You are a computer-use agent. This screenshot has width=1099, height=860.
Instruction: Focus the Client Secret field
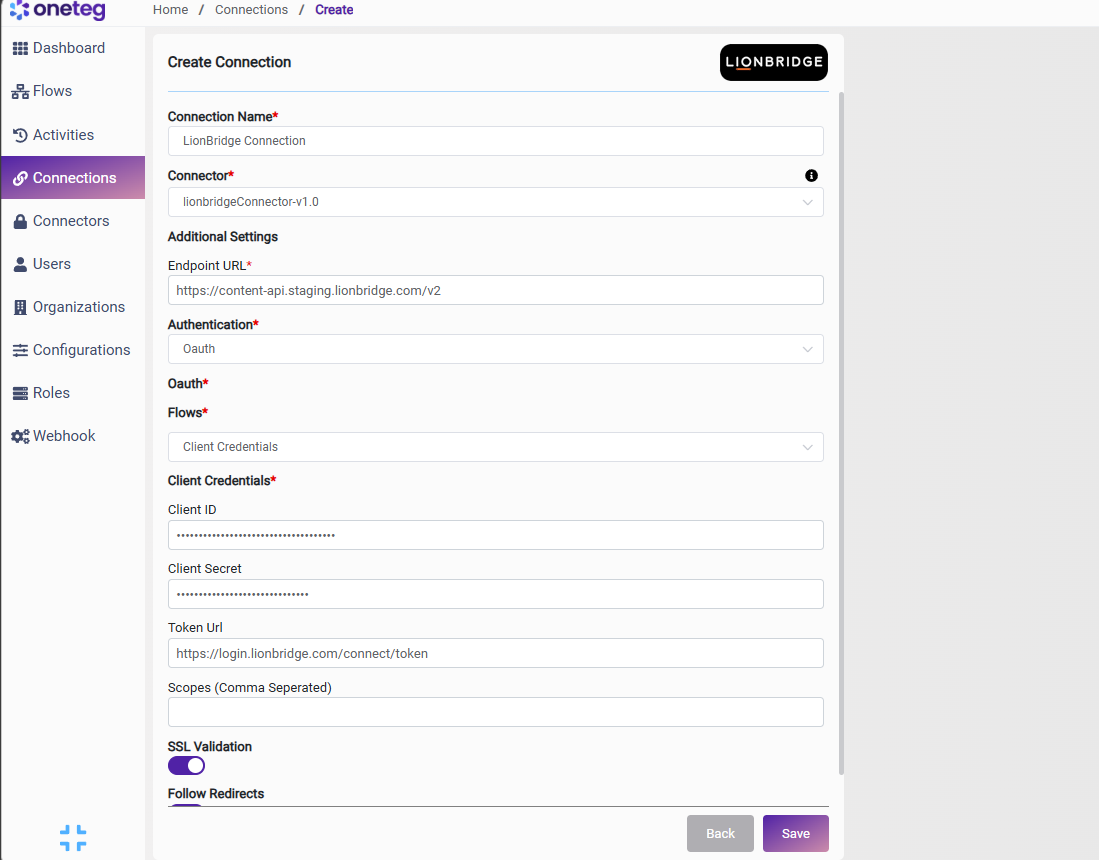[x=496, y=594]
